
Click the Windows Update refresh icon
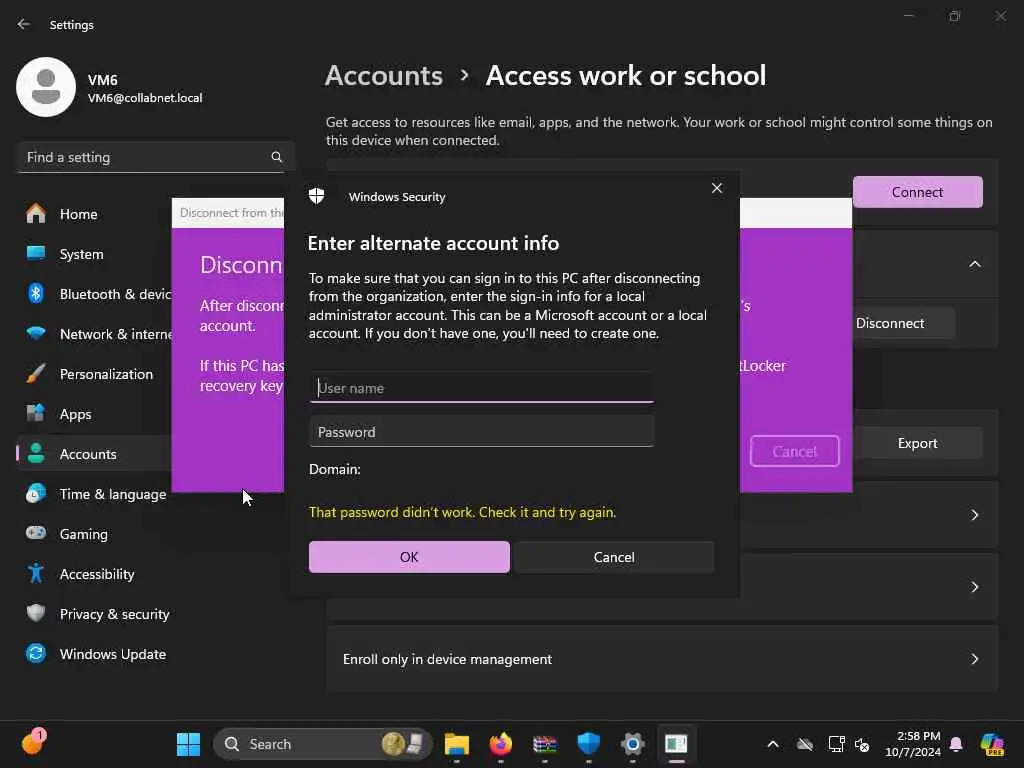pos(36,653)
